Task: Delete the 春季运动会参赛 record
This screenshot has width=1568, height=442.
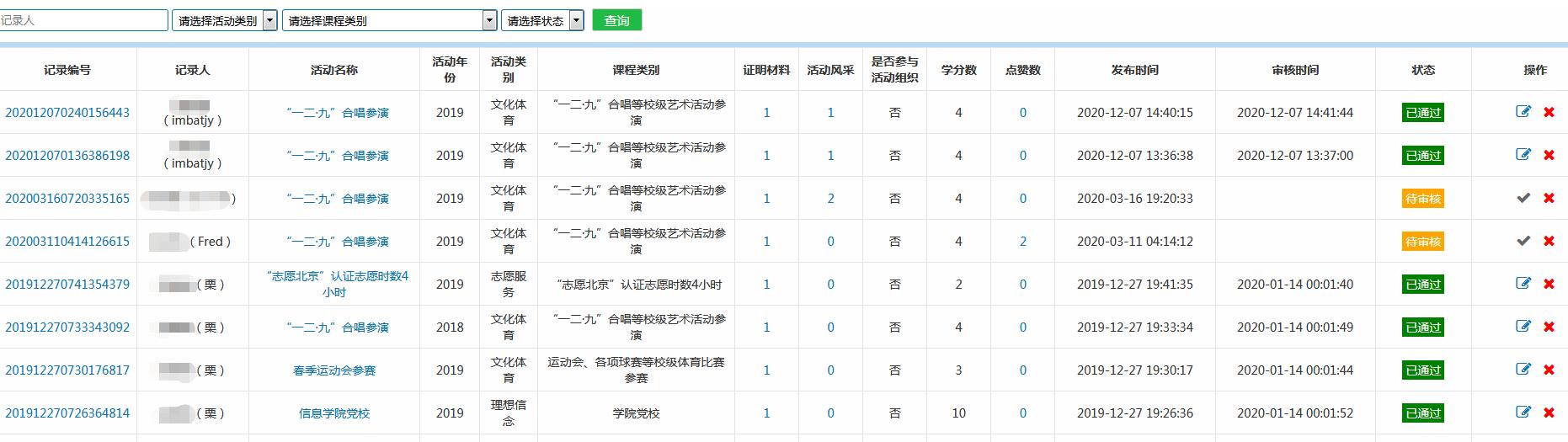Action: 1549,370
